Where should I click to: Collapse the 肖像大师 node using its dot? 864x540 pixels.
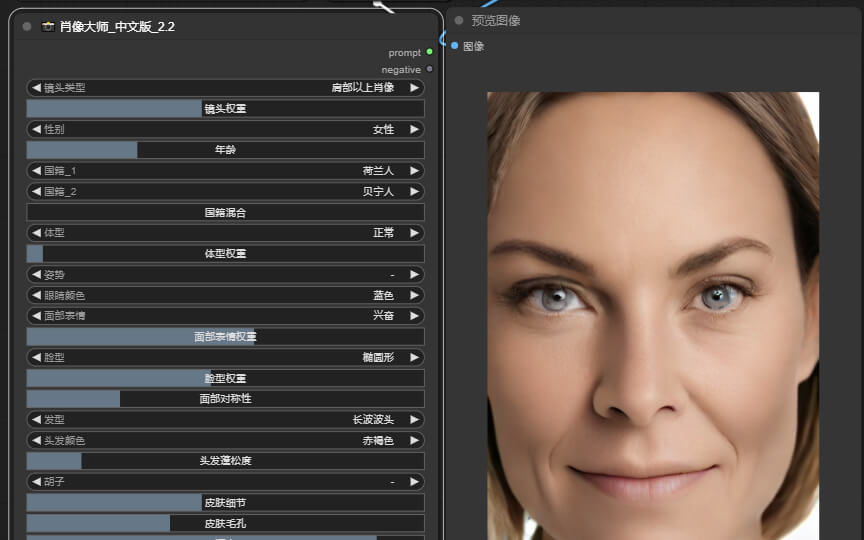(x=27, y=27)
